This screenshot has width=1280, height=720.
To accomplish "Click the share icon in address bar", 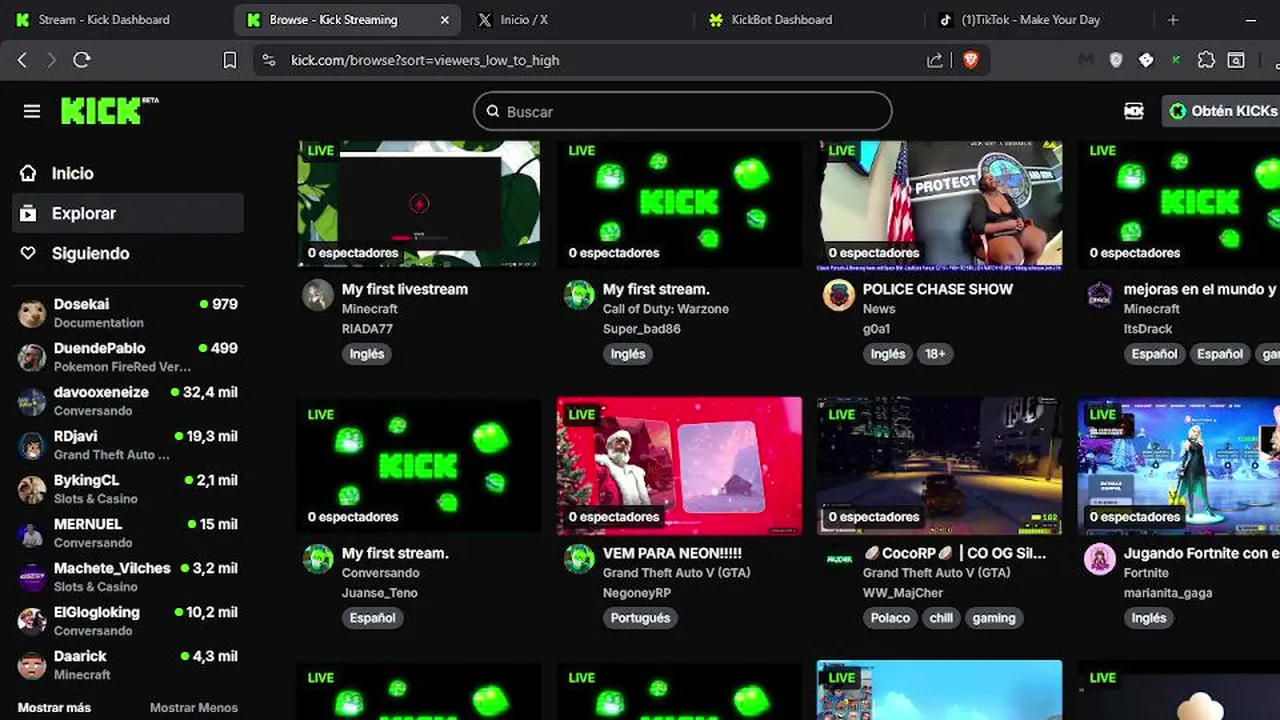I will pos(934,60).
